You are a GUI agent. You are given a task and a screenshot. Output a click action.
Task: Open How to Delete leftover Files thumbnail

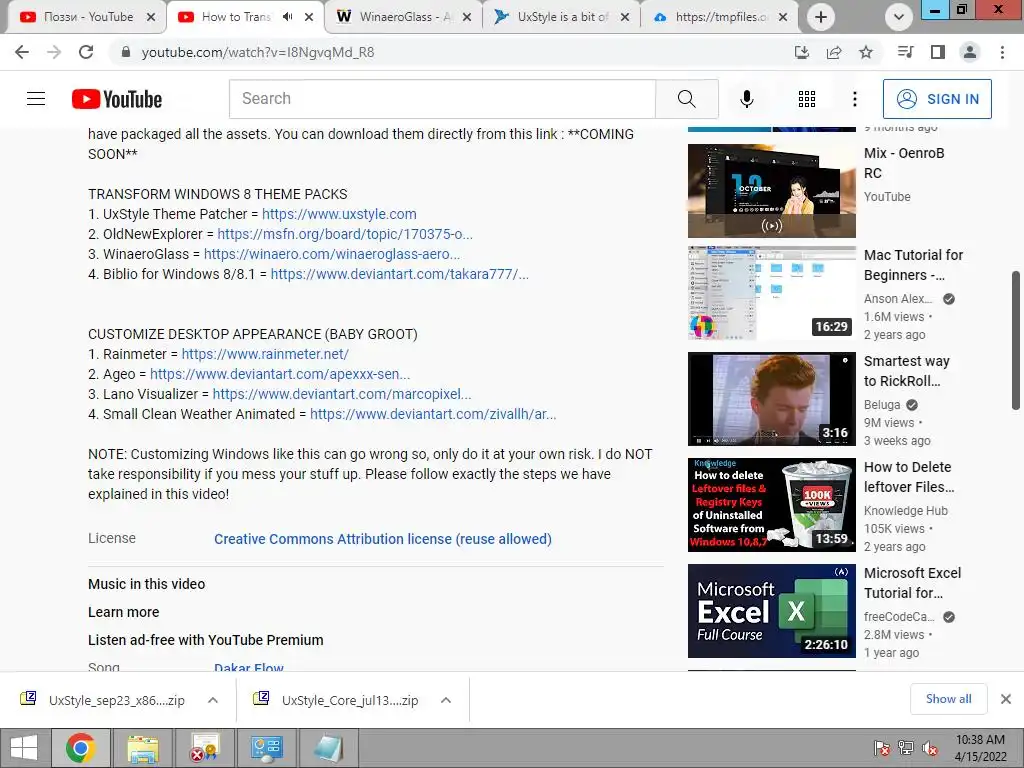click(771, 504)
